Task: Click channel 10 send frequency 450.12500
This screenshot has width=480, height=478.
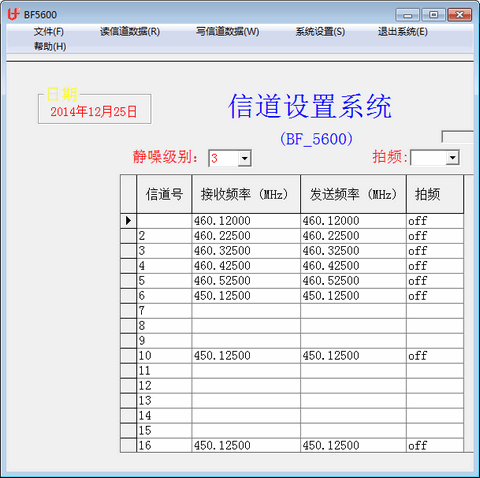Action: click(x=353, y=356)
